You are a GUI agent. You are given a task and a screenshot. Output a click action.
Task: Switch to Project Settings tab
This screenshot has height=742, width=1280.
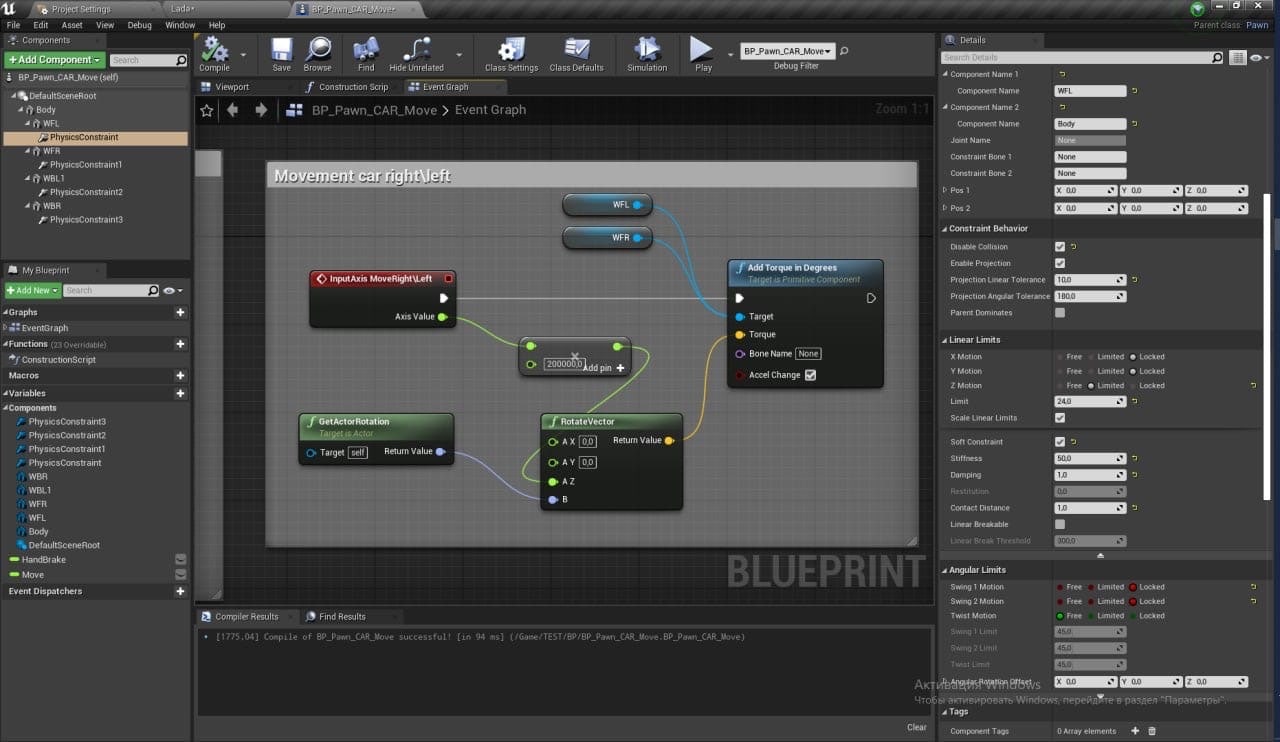(x=80, y=9)
